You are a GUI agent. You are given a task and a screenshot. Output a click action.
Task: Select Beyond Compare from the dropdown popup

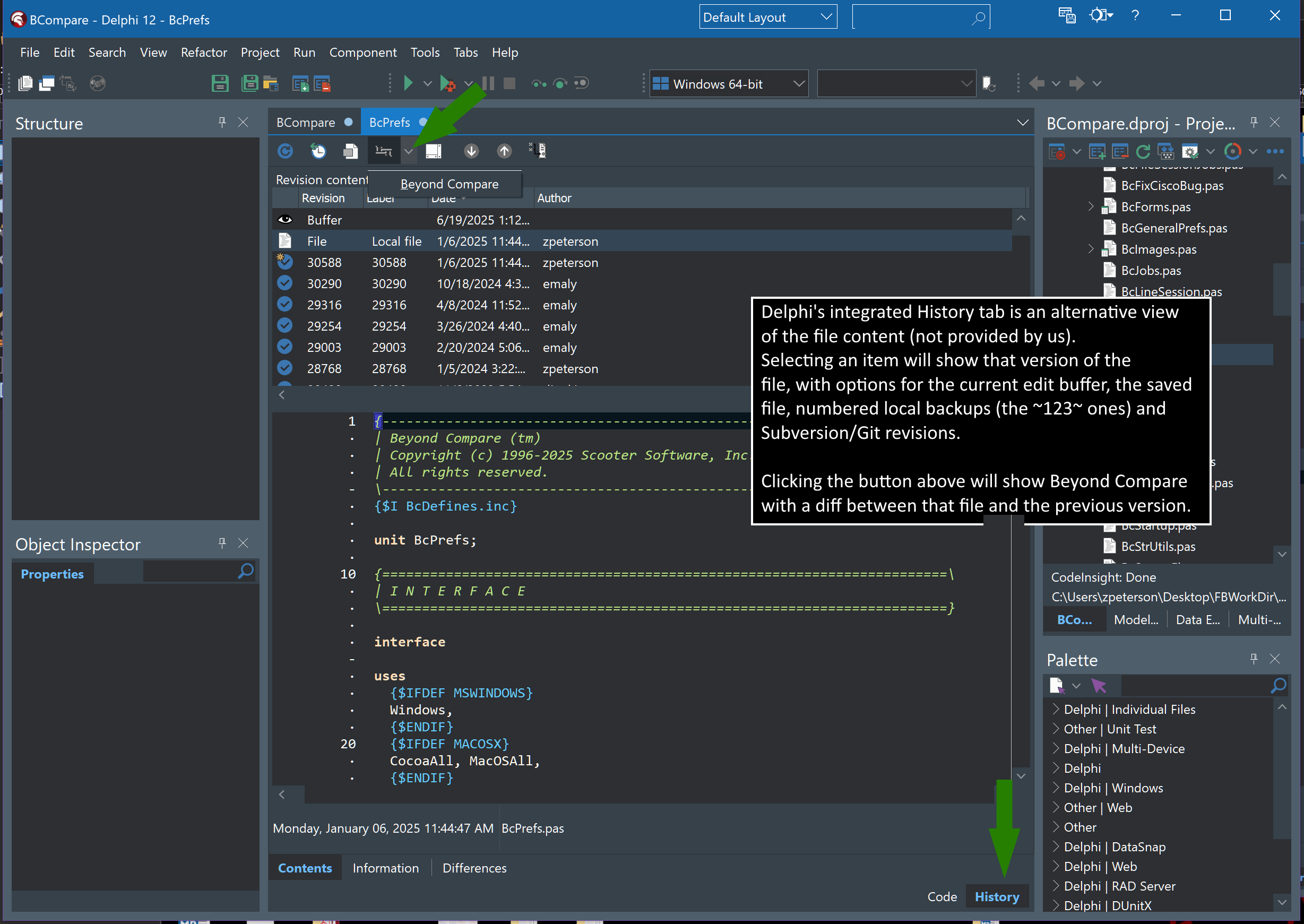coord(449,184)
